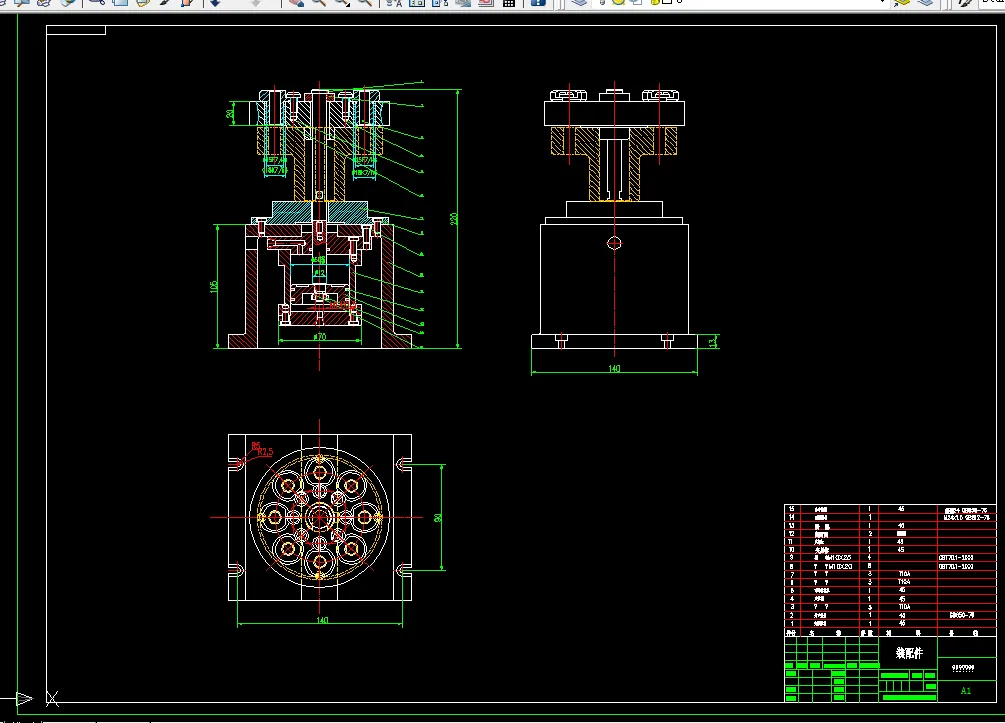Click the small crosshair circle on the side view body
Viewport: 1005px width, 723px height.
pyautogui.click(x=614, y=243)
